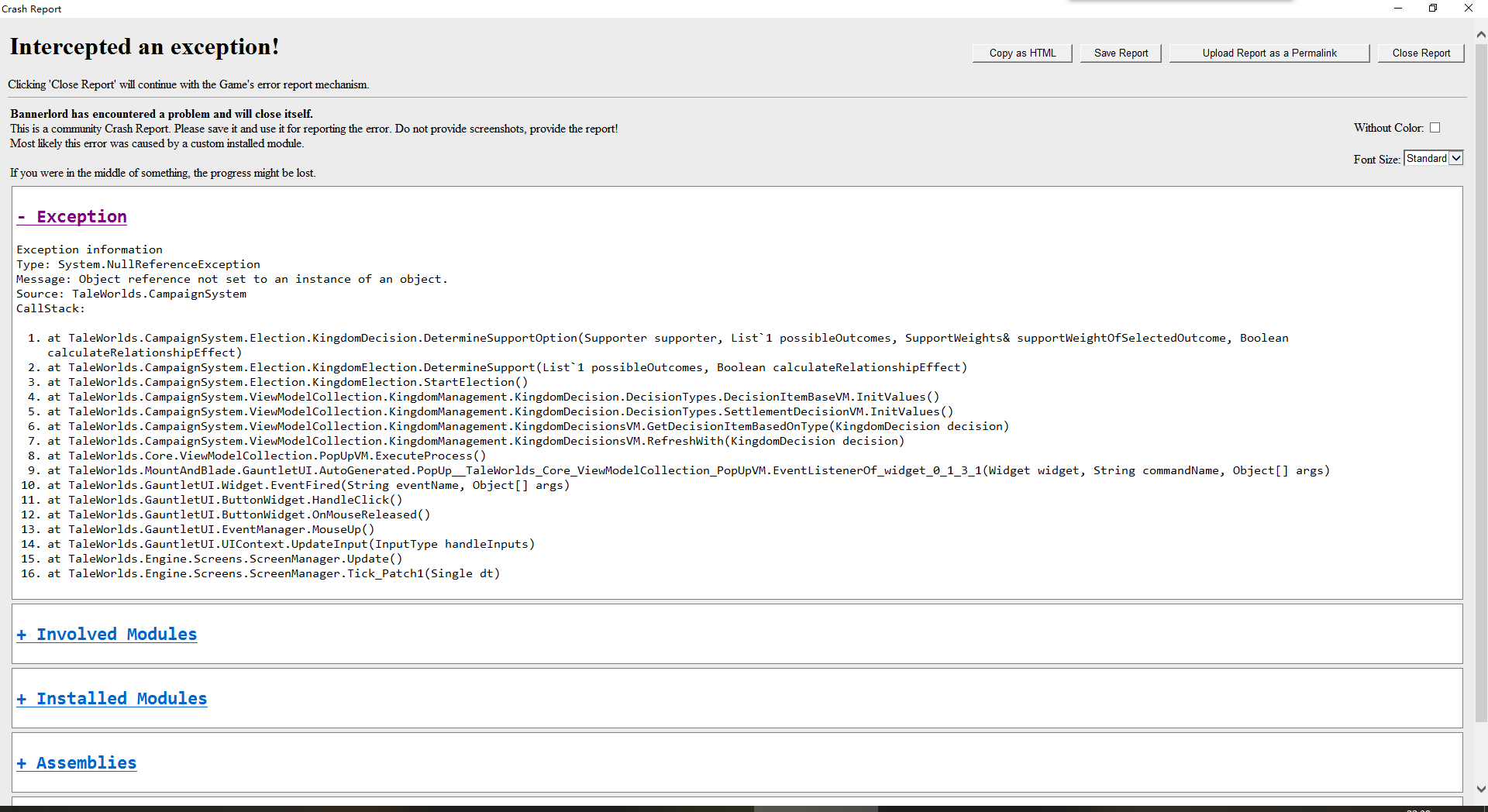The width and height of the screenshot is (1488, 812).
Task: Close the Crash Report window
Action: click(x=1469, y=9)
